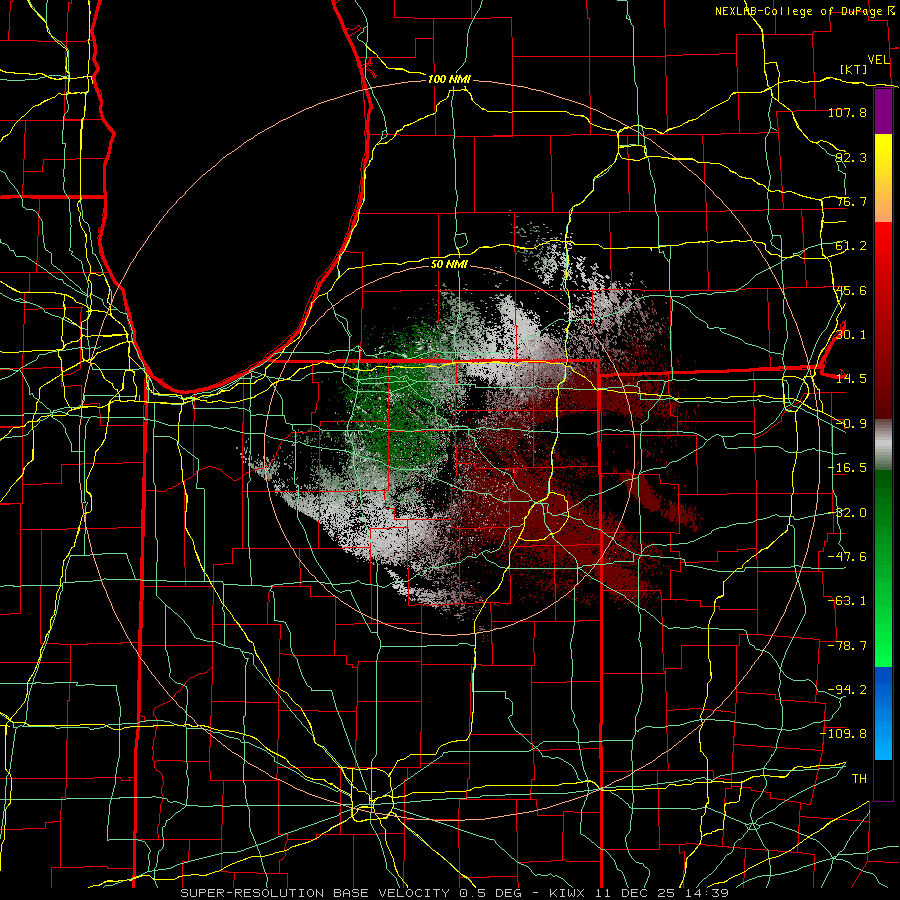Select the 92.3 velocity scale value
This screenshot has height=900, width=900.
tap(851, 157)
